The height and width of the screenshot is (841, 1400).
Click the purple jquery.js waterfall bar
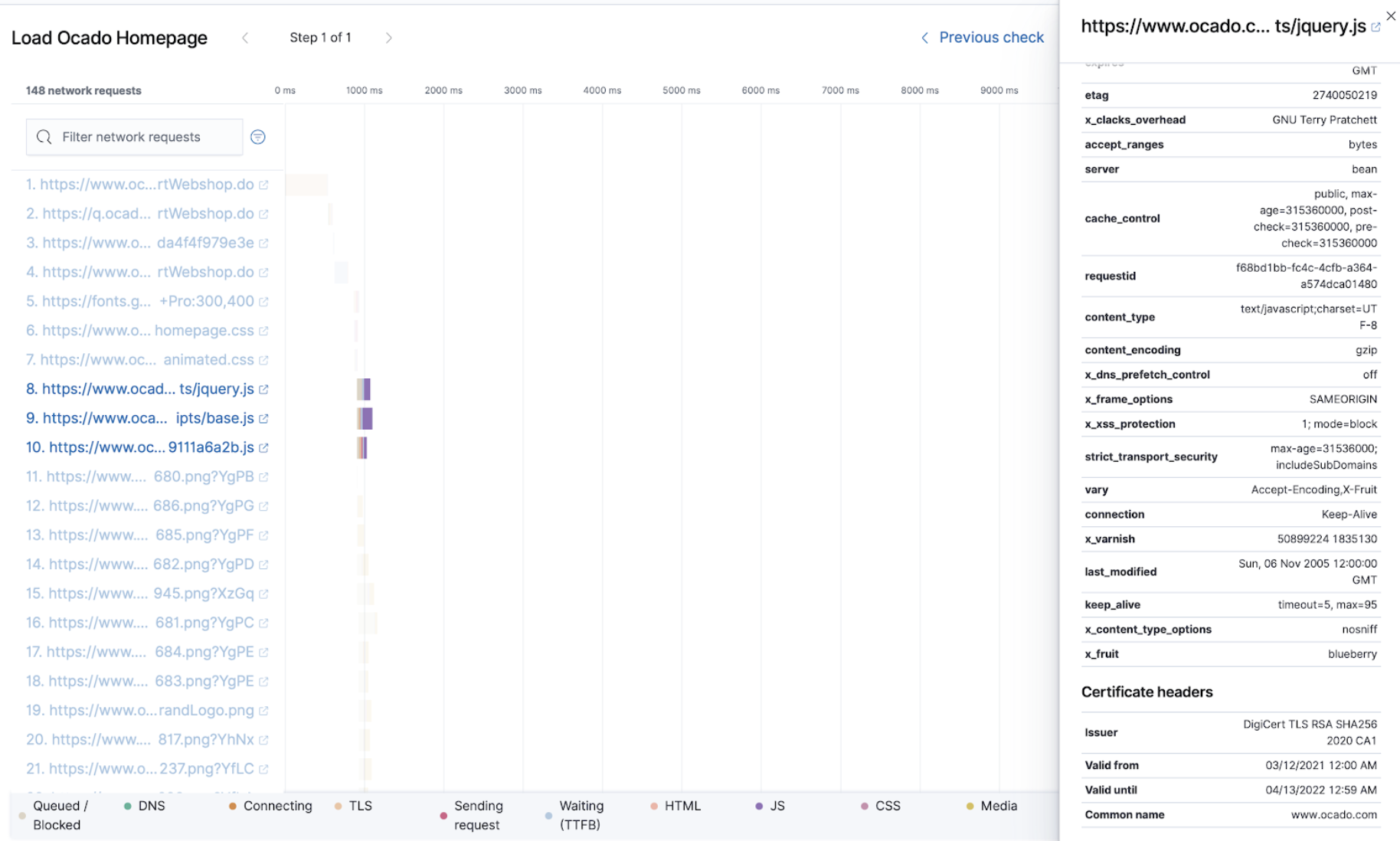[366, 389]
